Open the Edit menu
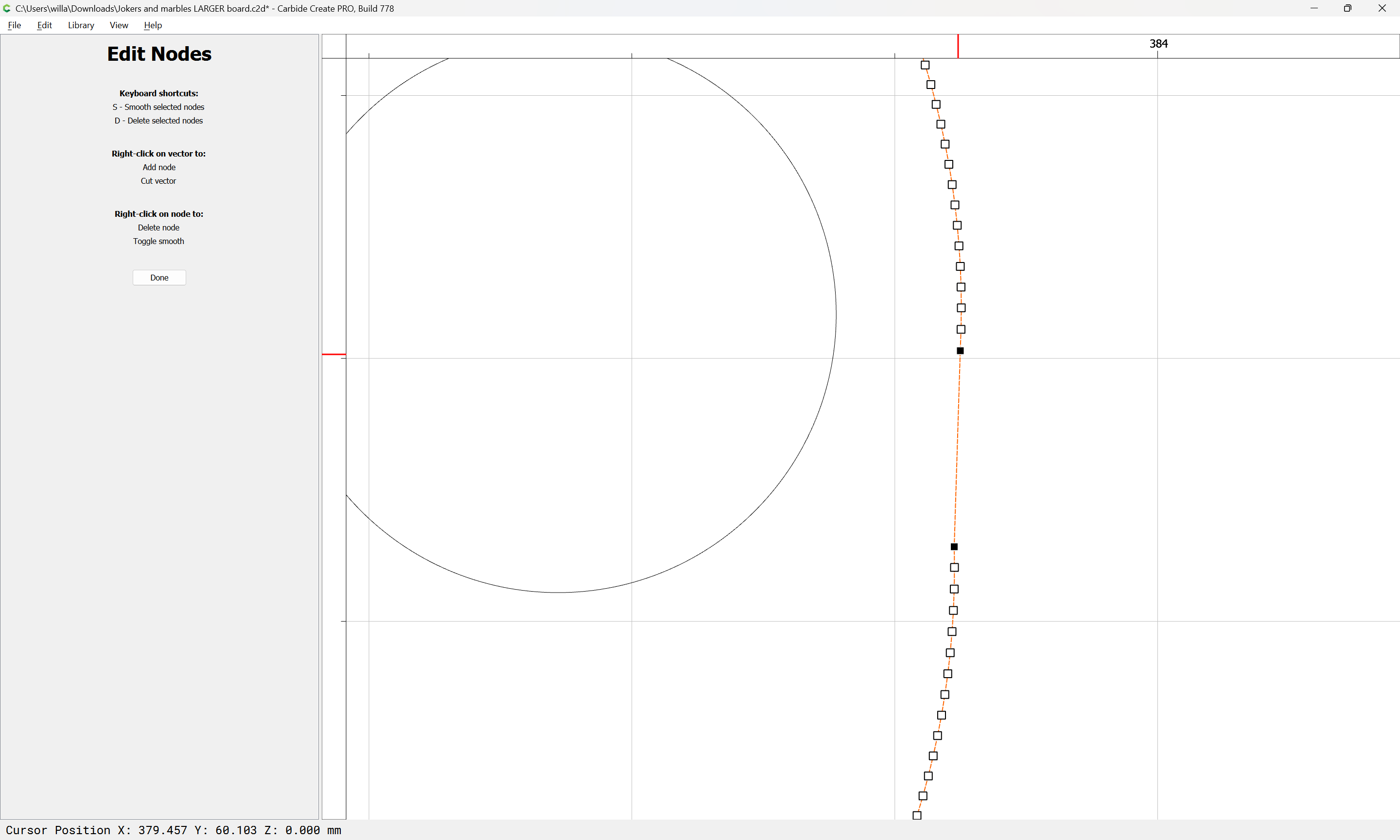The height and width of the screenshot is (840, 1400). pos(44,25)
